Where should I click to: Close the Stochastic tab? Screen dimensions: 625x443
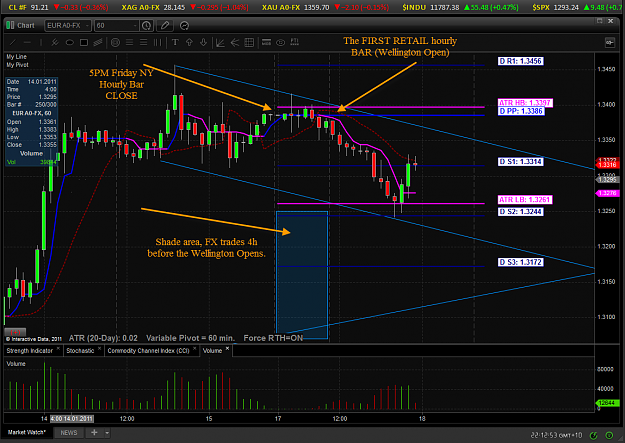(99, 348)
